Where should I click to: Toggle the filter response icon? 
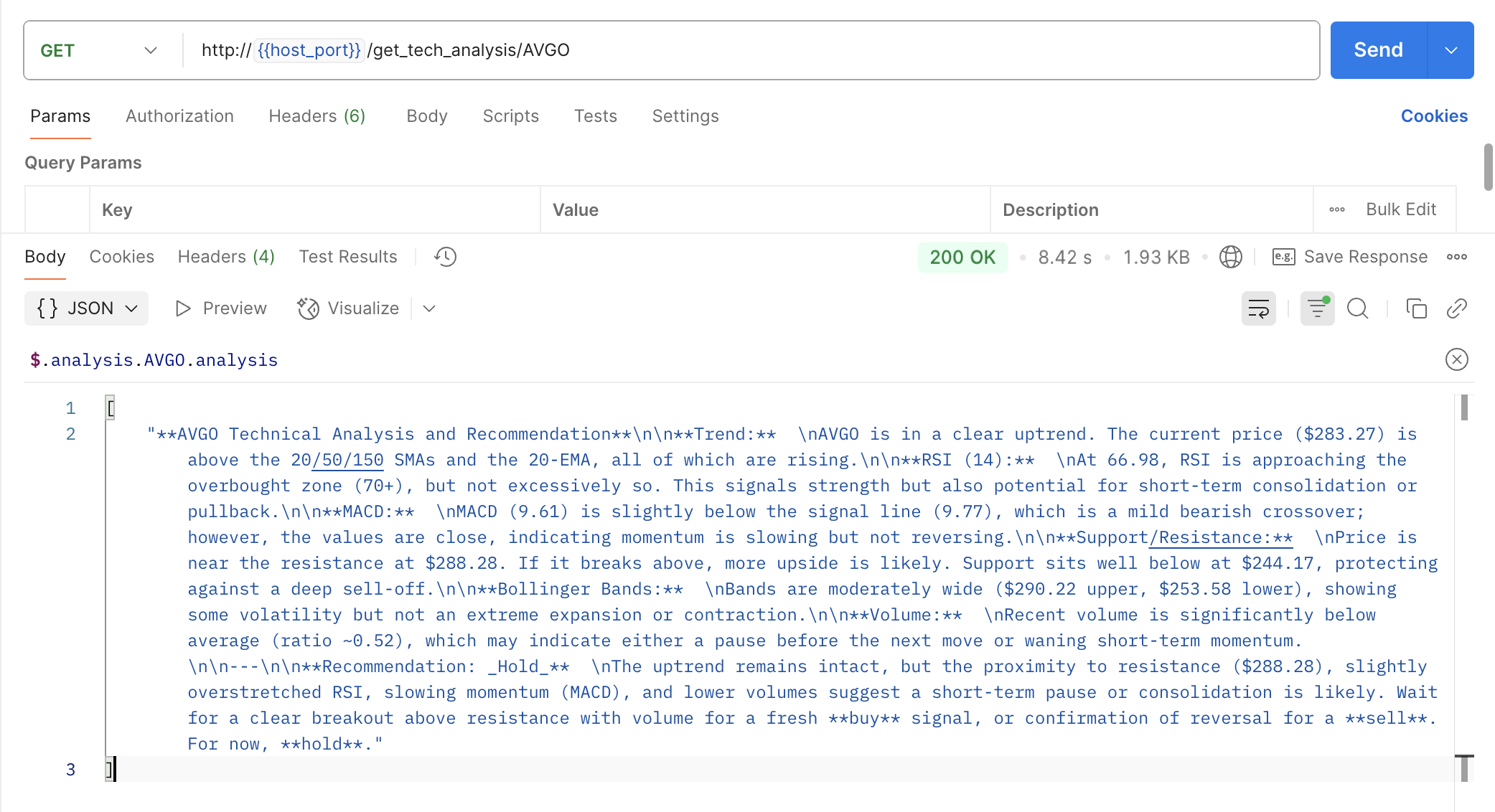pos(1318,308)
